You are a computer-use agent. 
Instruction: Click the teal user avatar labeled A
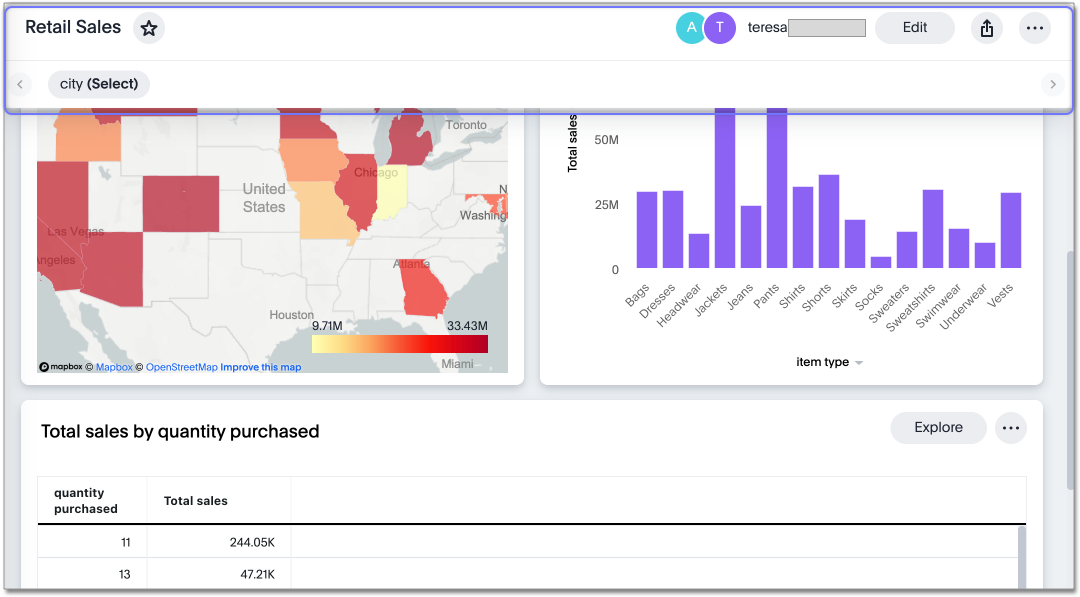coord(691,28)
